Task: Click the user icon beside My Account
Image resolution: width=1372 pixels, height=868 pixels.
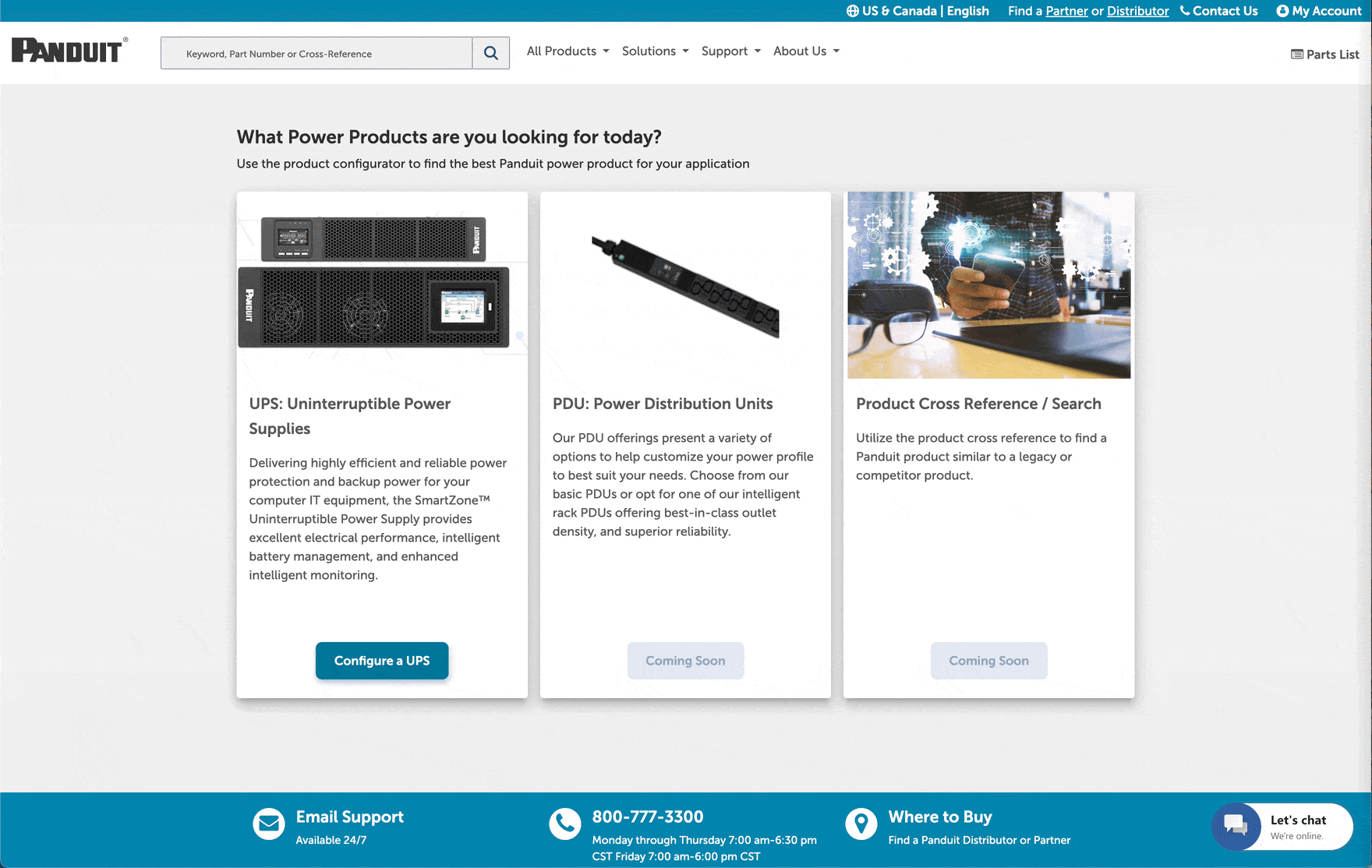Action: 1282,11
